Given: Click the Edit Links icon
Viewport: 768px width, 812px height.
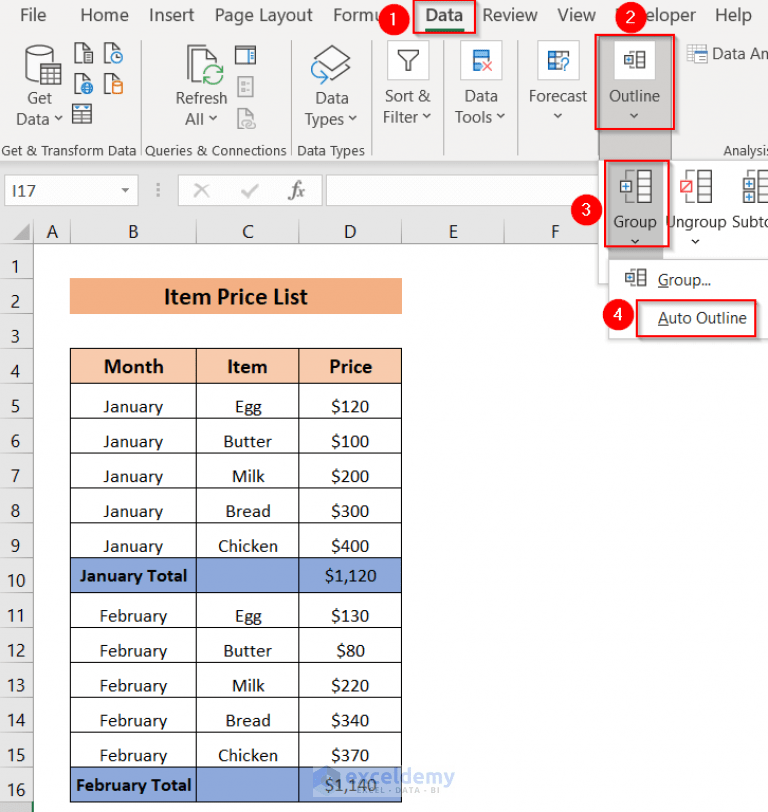Looking at the screenshot, I should point(246,119).
